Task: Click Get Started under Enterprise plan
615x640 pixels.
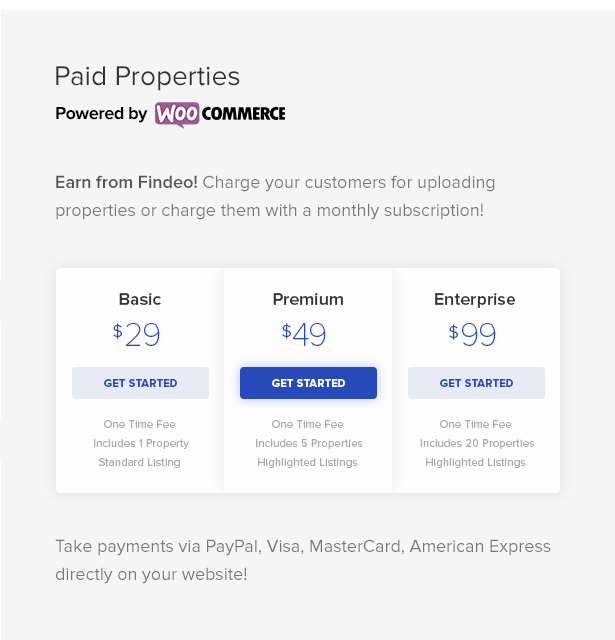Action: point(476,383)
